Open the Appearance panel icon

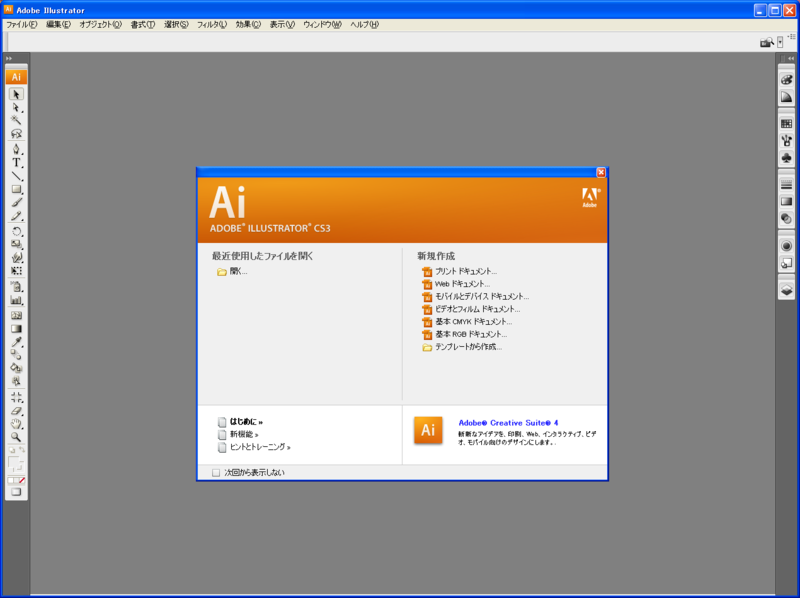point(786,246)
